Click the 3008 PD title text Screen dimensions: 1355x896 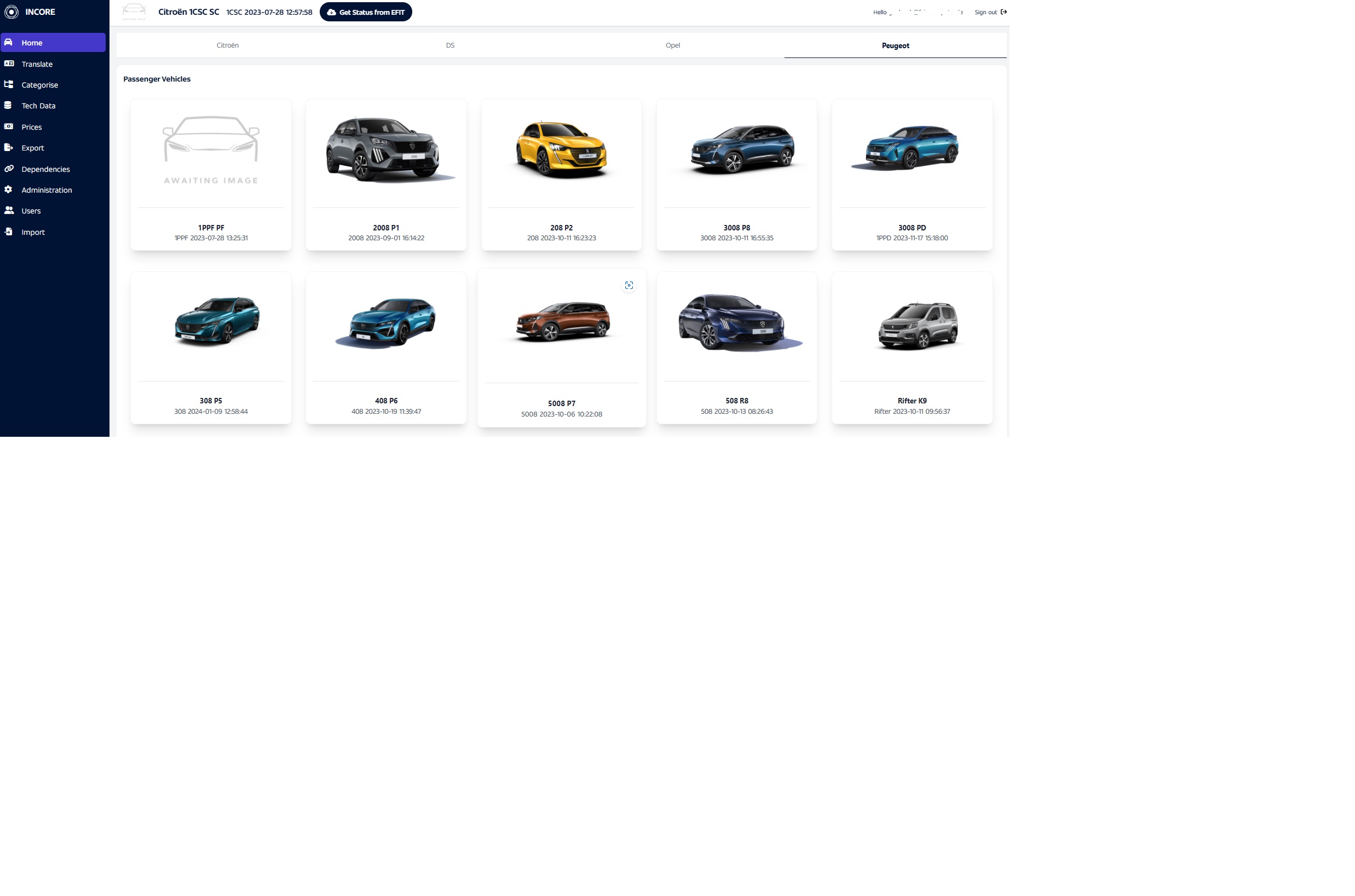coord(912,228)
